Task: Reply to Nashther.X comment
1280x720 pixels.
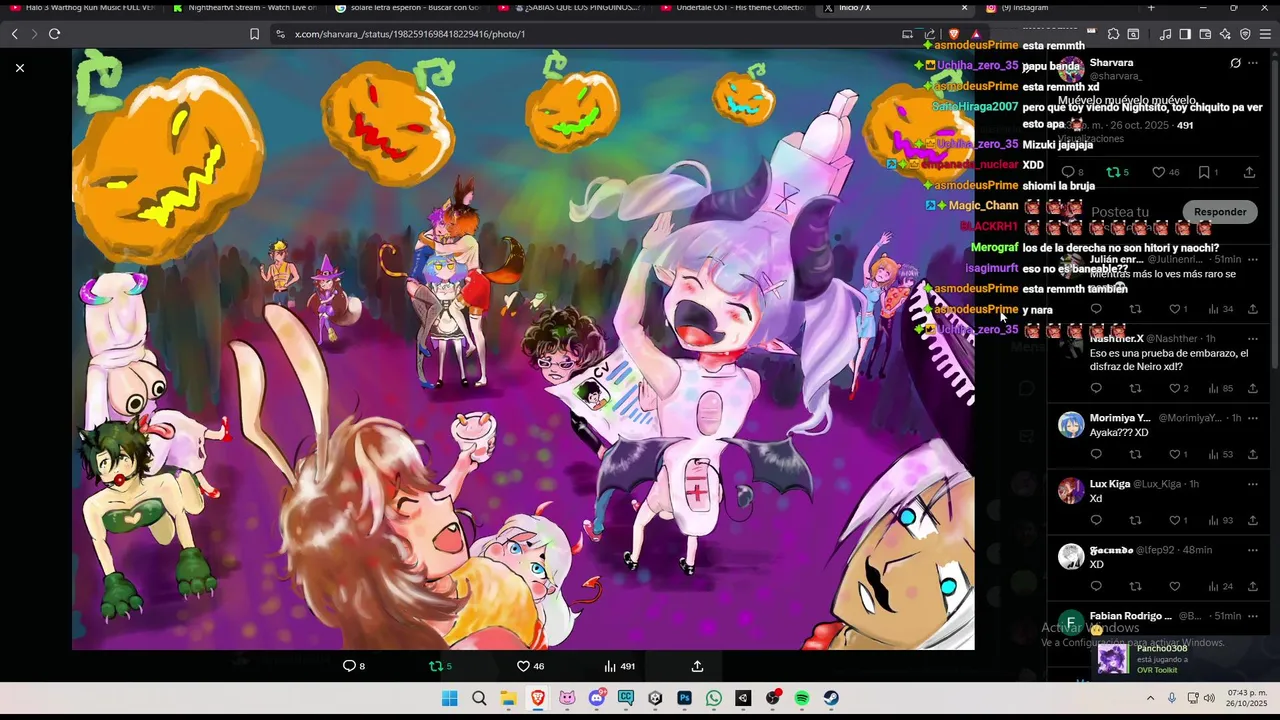Action: tap(1096, 388)
